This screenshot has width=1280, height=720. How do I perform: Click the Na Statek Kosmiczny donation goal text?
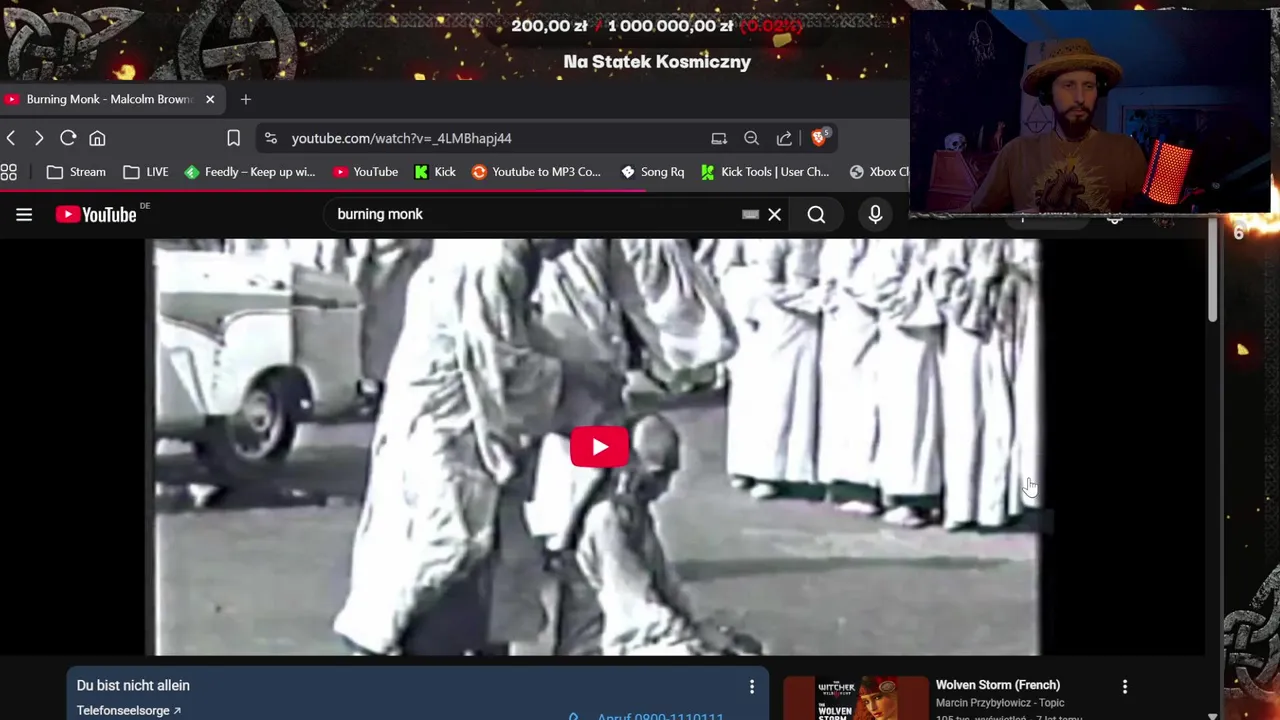coord(657,62)
